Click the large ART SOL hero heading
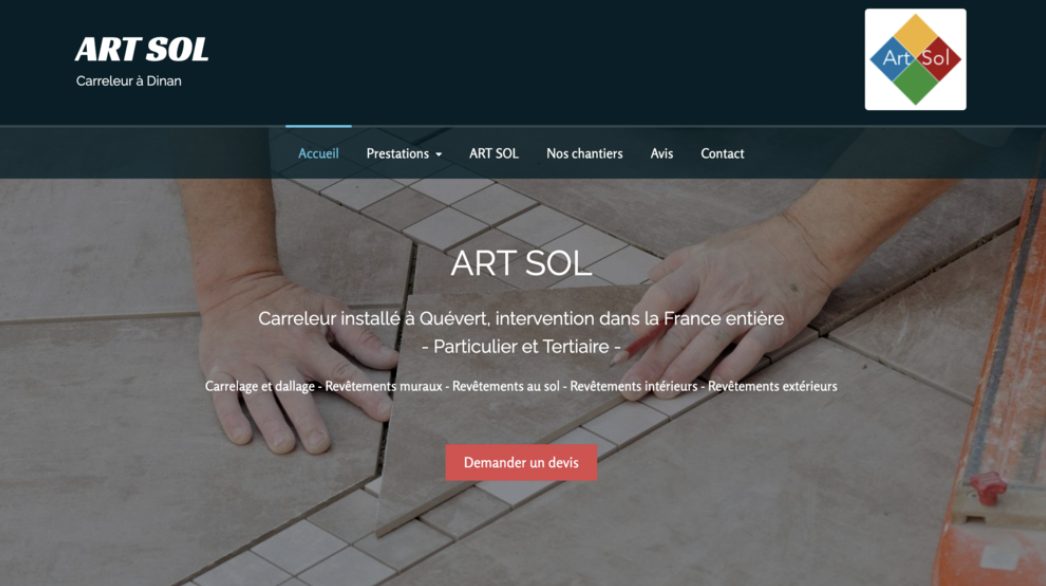 click(x=521, y=263)
